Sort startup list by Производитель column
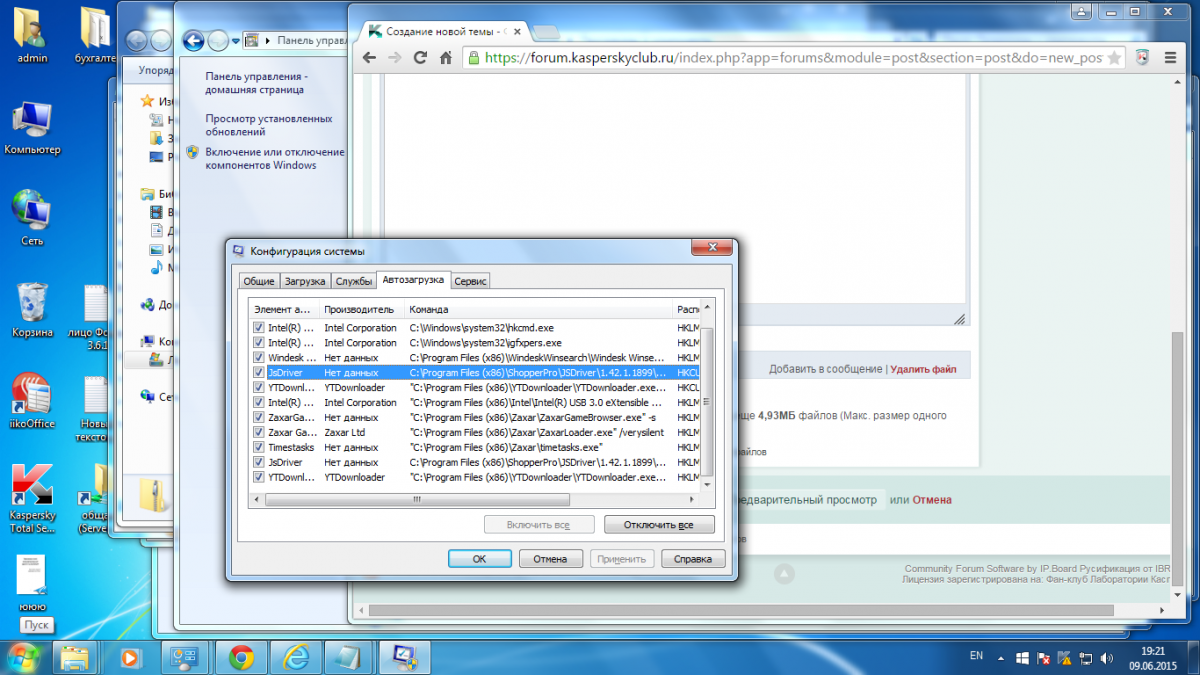 point(362,309)
